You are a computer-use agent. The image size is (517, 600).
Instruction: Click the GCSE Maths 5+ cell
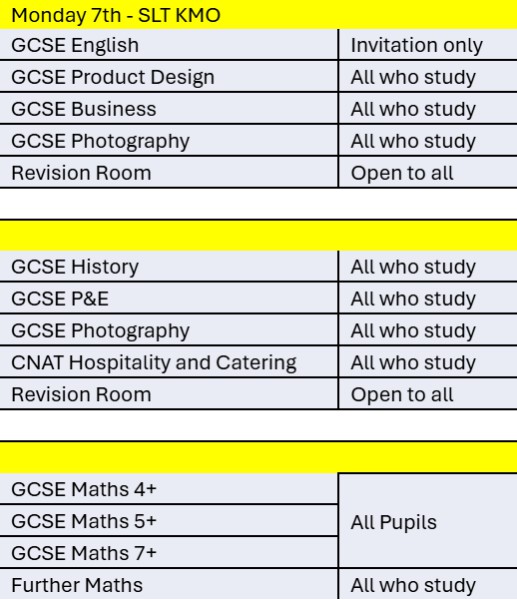click(x=169, y=520)
